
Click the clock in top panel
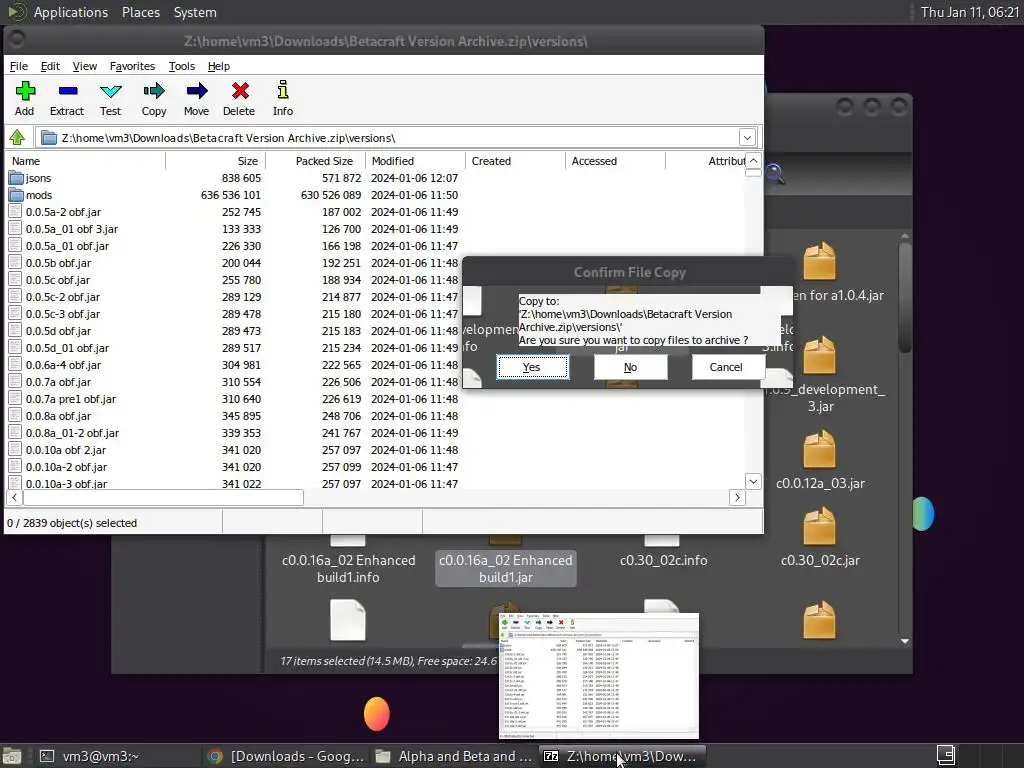tap(970, 12)
